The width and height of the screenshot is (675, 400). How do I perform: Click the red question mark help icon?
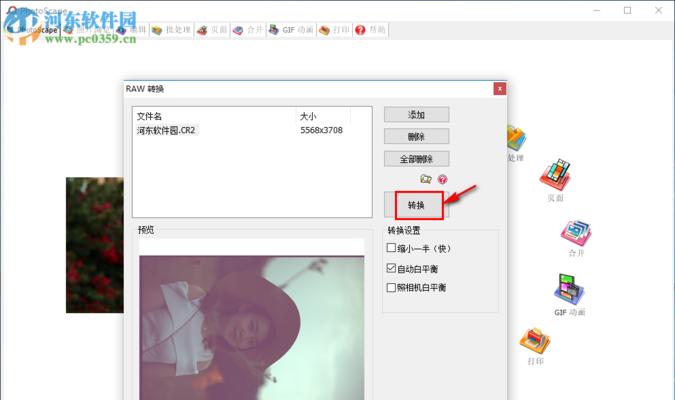[442, 179]
